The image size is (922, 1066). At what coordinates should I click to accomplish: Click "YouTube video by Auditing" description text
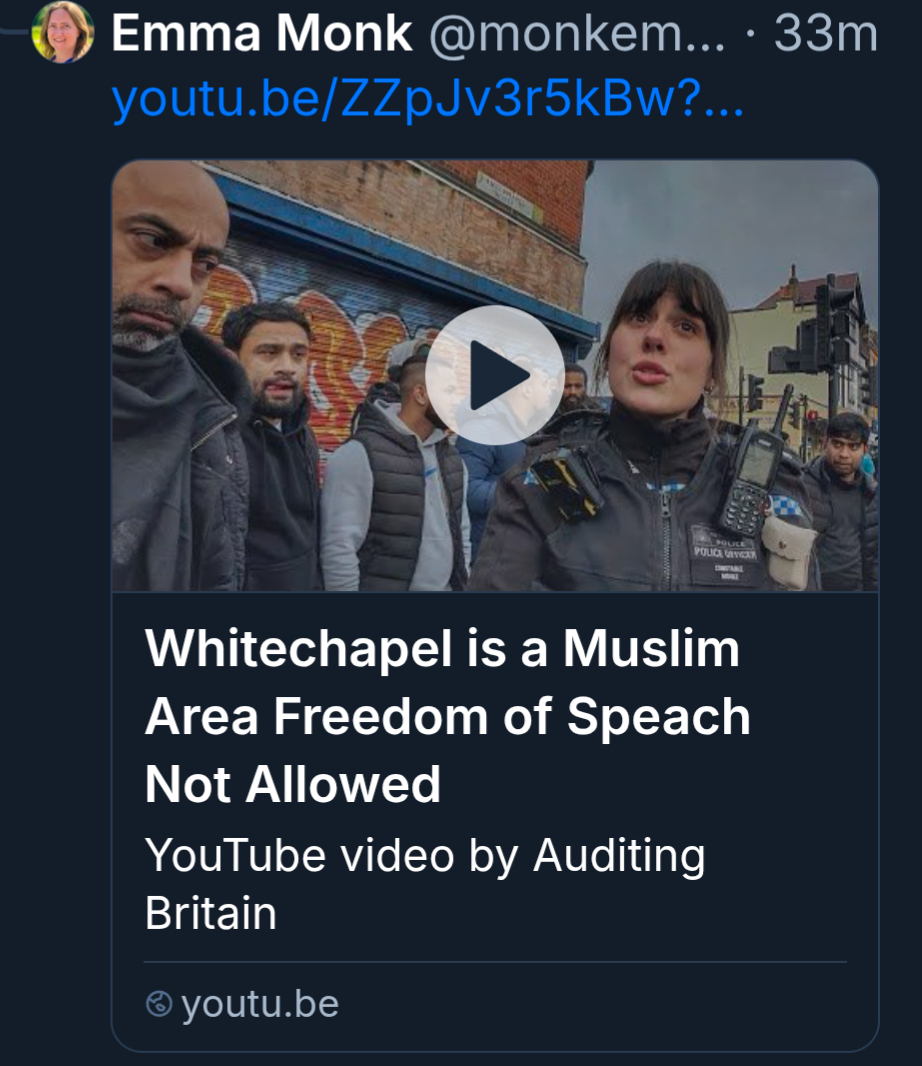click(425, 856)
